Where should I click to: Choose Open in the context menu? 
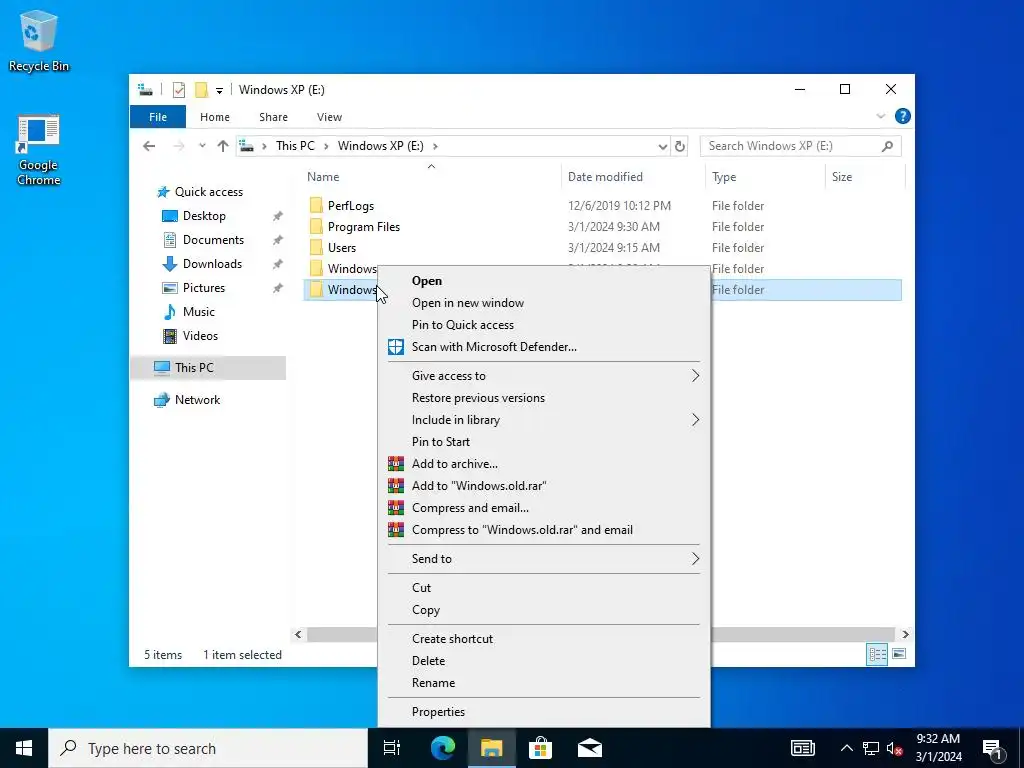[x=543, y=281]
